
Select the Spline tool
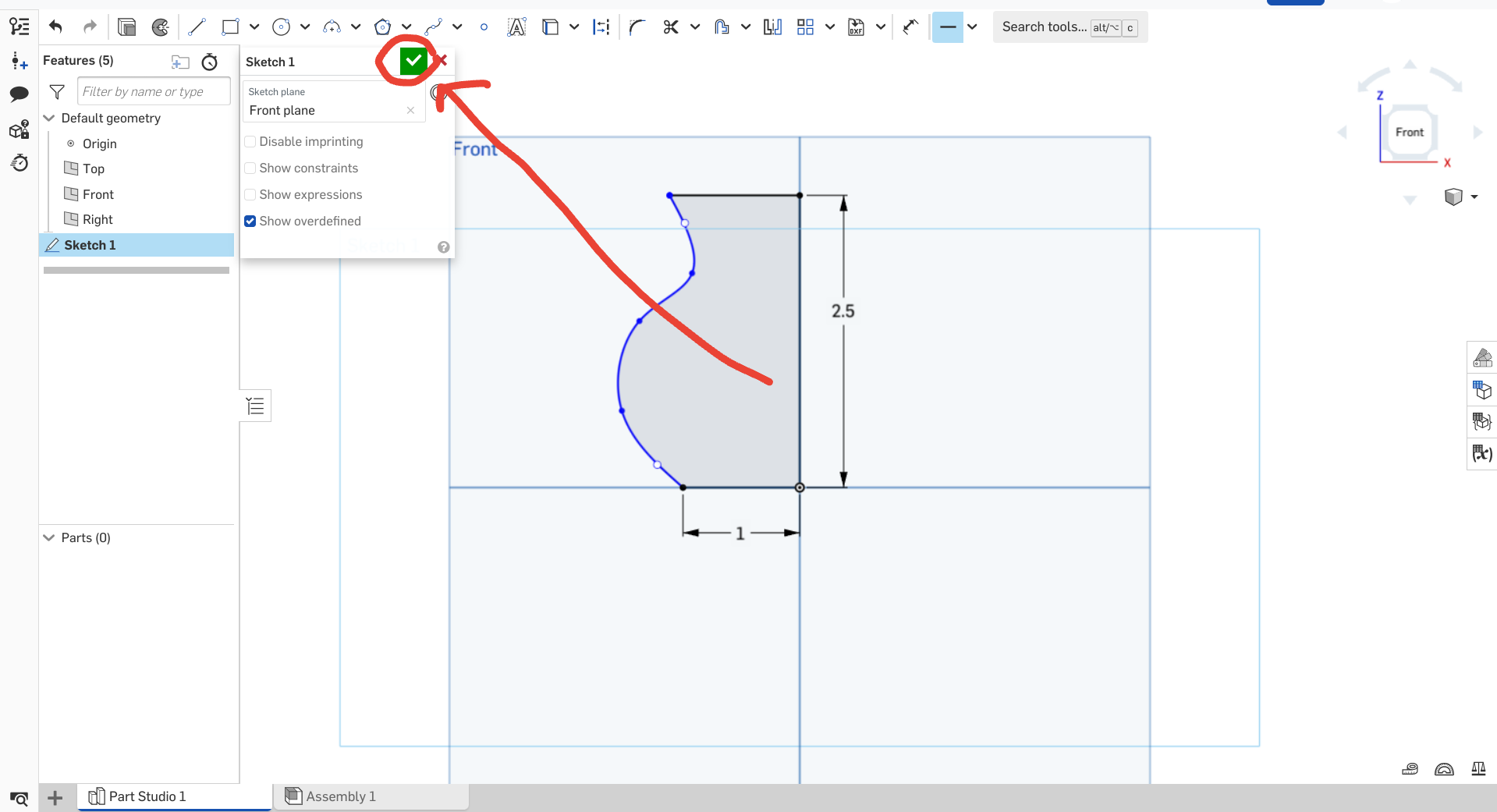[433, 27]
